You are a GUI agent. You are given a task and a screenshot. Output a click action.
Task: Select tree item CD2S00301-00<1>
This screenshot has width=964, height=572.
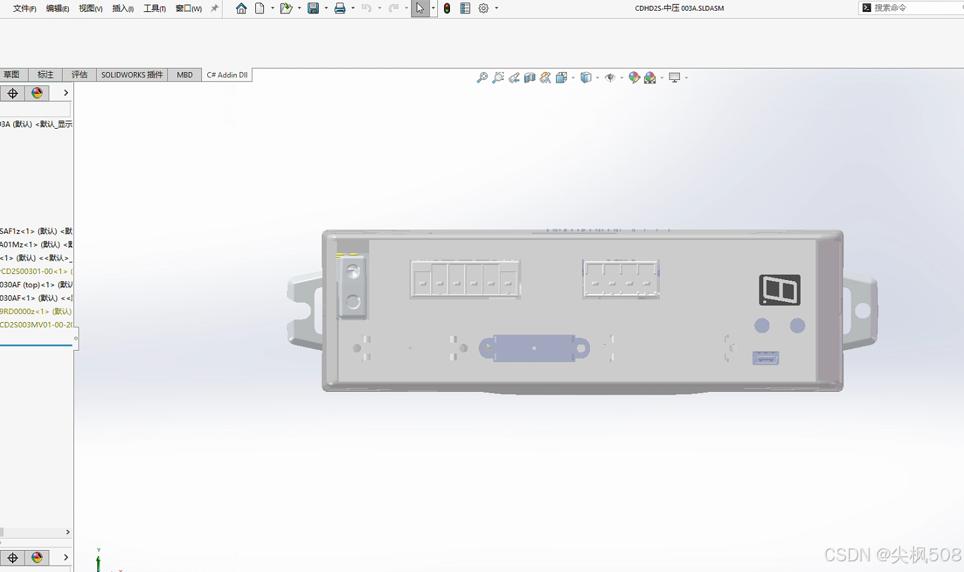[36, 271]
